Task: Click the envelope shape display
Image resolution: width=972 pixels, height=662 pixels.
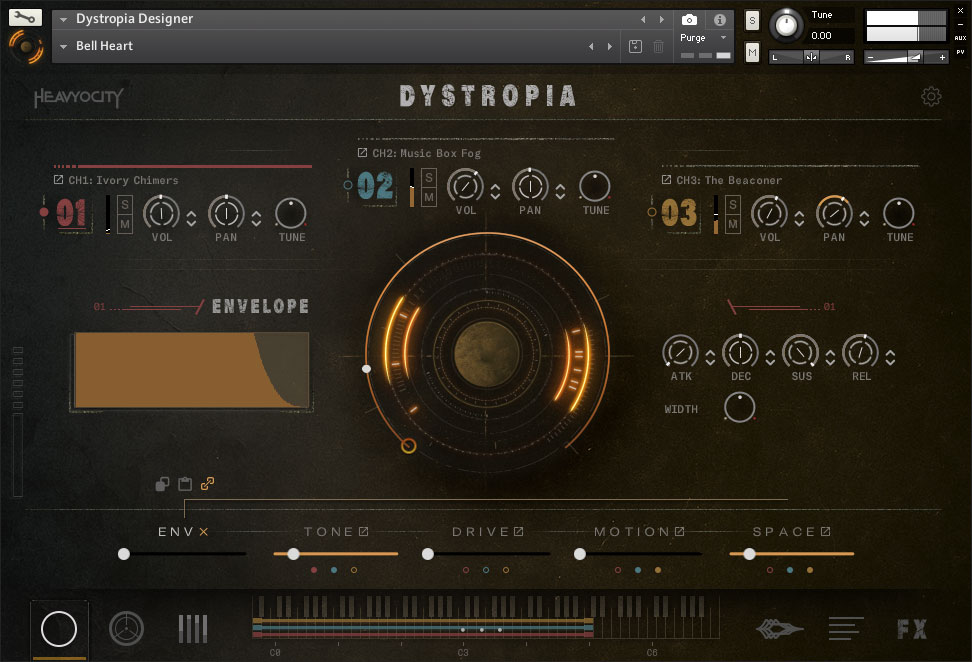Action: point(191,370)
